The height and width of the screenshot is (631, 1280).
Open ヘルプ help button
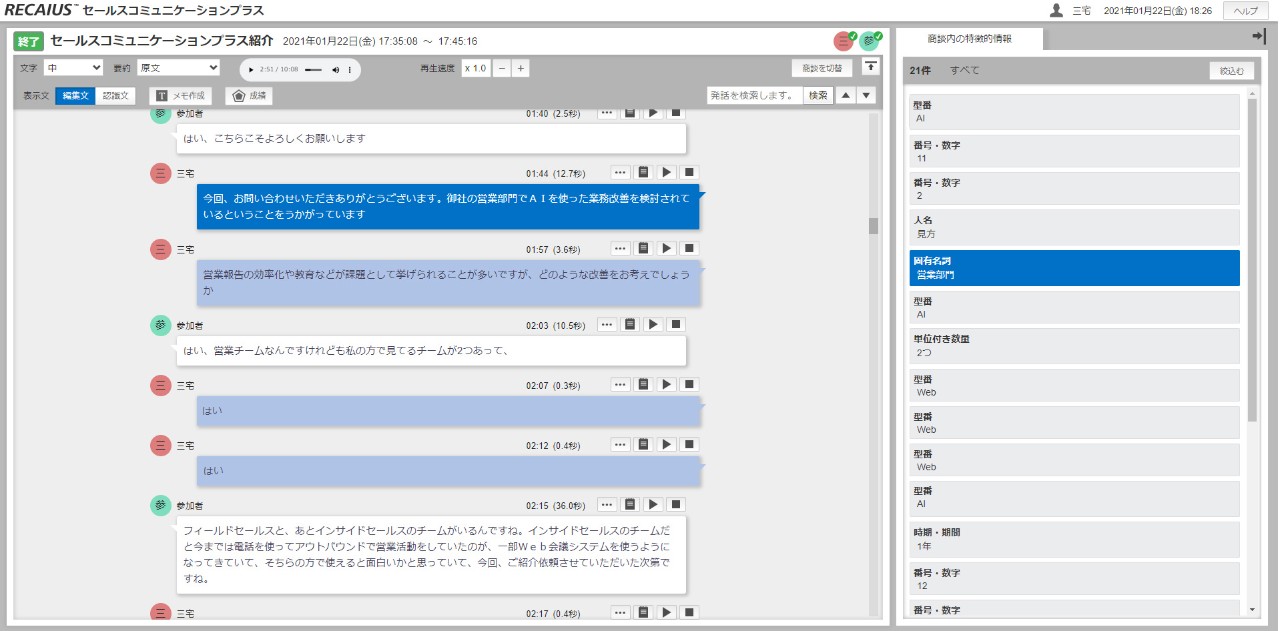click(x=1246, y=10)
